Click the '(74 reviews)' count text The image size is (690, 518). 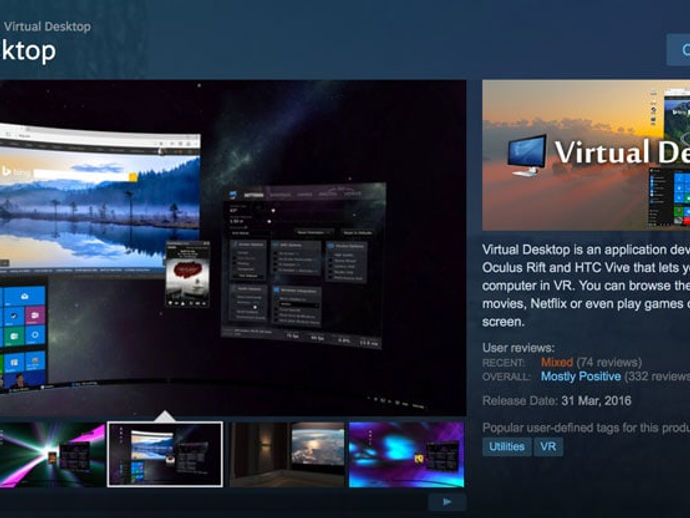tap(609, 362)
